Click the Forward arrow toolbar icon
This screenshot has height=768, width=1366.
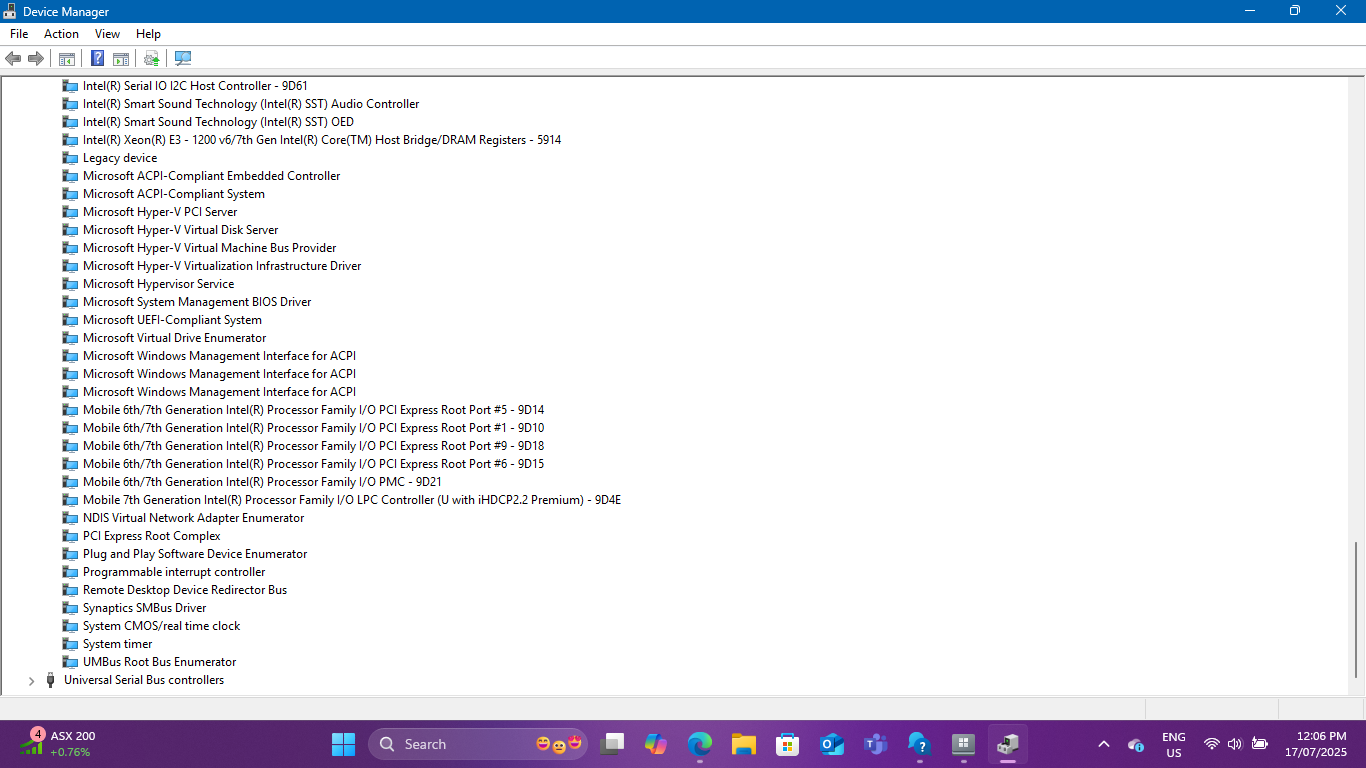(36, 58)
